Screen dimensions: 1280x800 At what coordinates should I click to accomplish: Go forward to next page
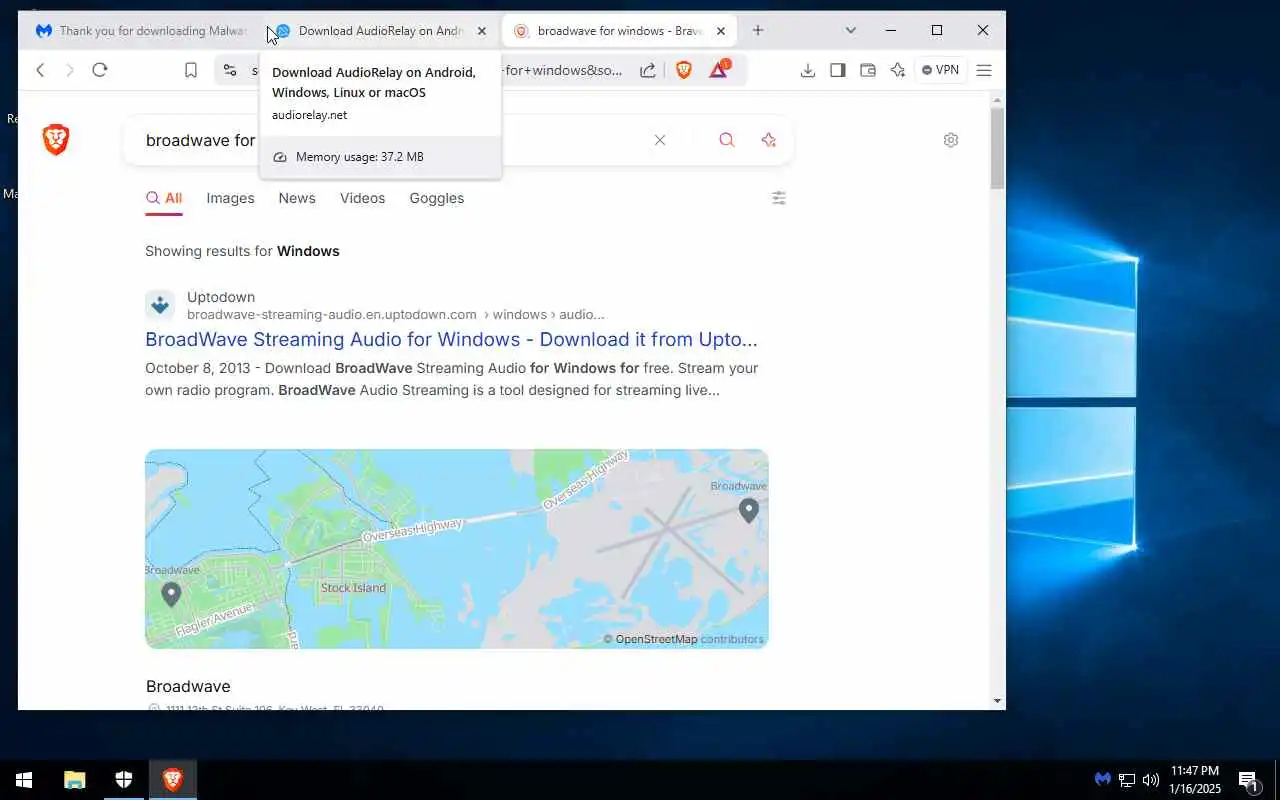tap(69, 70)
